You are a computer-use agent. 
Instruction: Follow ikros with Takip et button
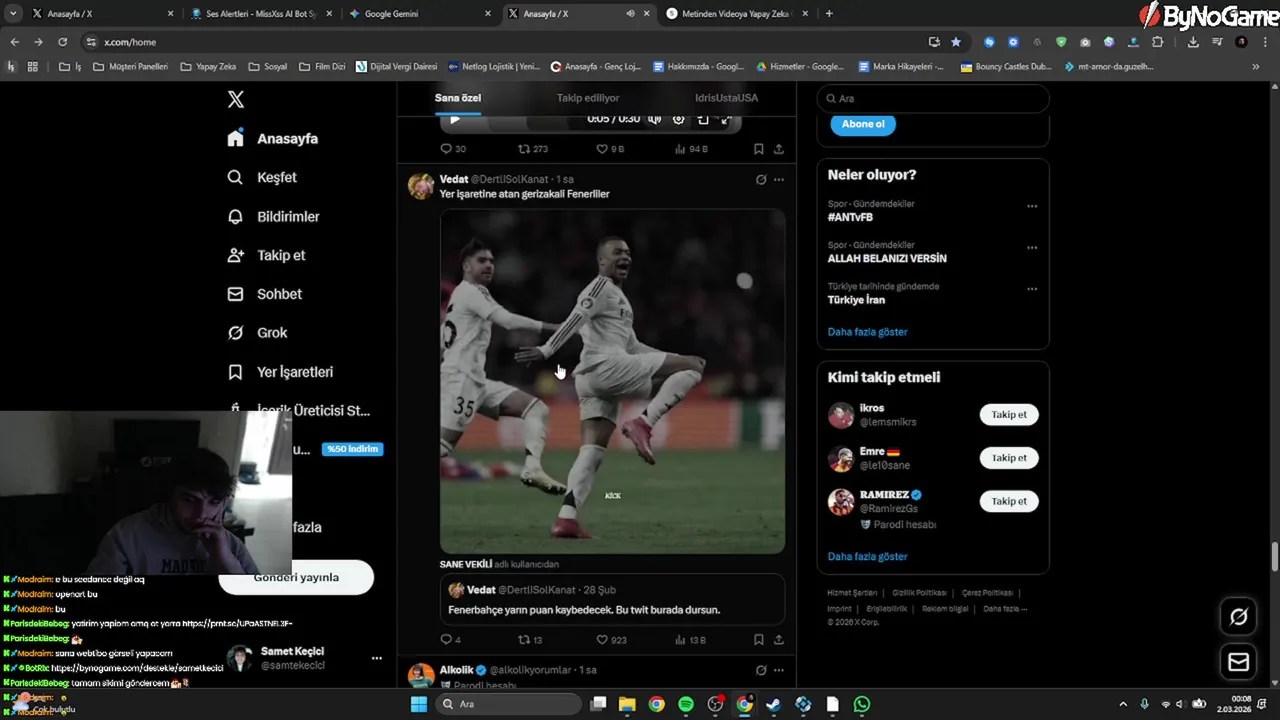pyautogui.click(x=1009, y=414)
